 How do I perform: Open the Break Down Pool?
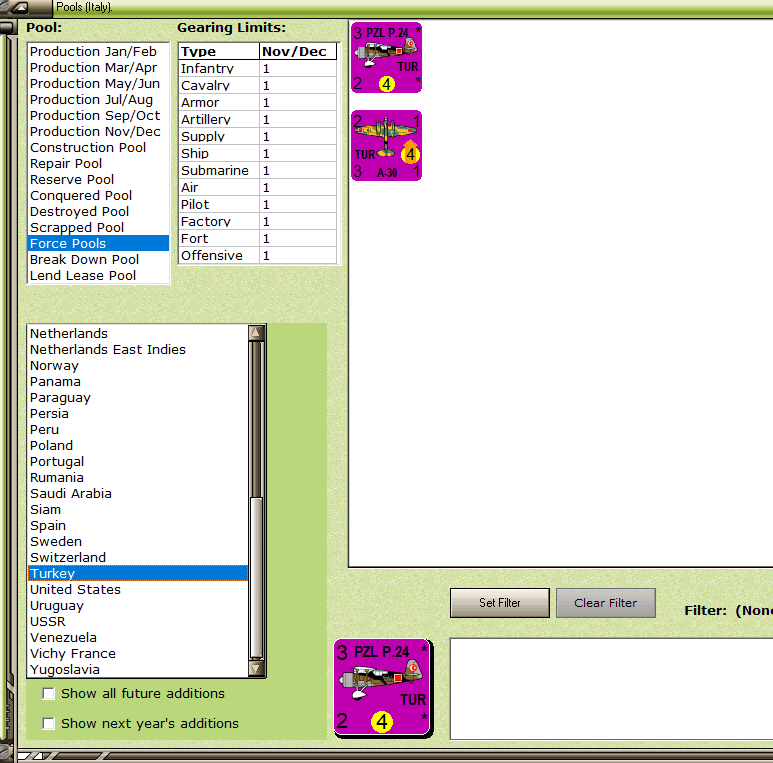pos(99,259)
